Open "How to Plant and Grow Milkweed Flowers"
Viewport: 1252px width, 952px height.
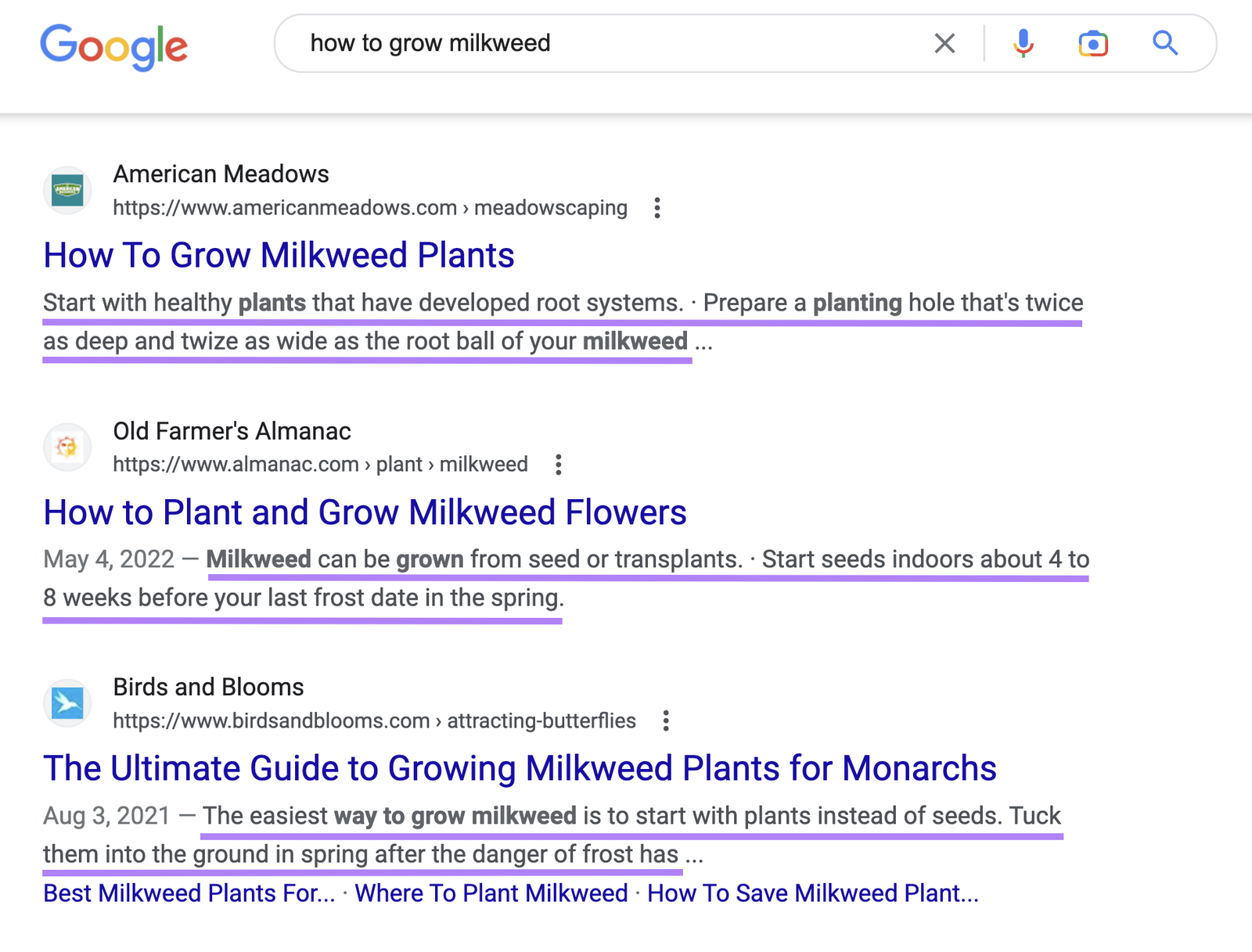365,512
